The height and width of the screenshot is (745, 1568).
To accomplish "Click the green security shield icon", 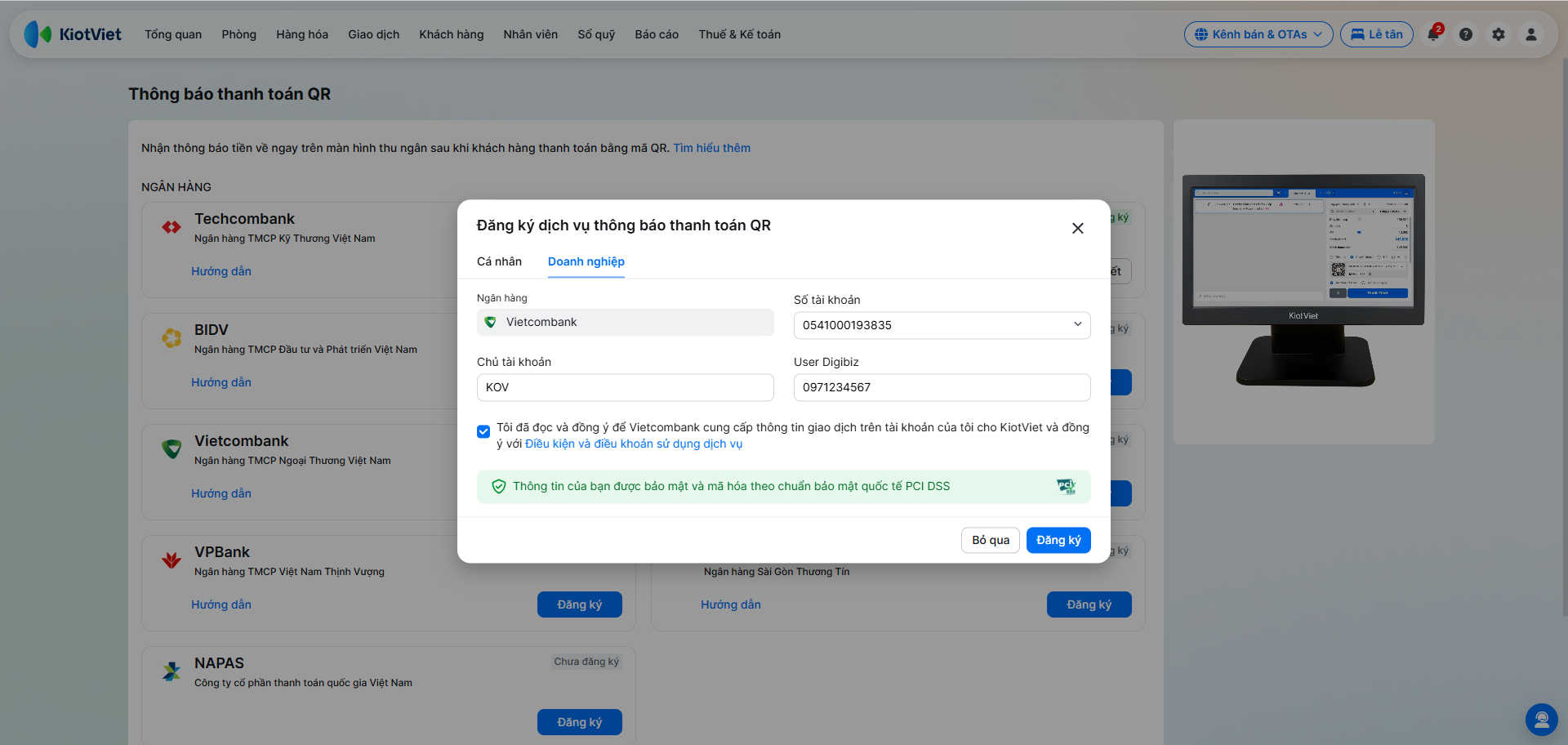I will click(499, 487).
